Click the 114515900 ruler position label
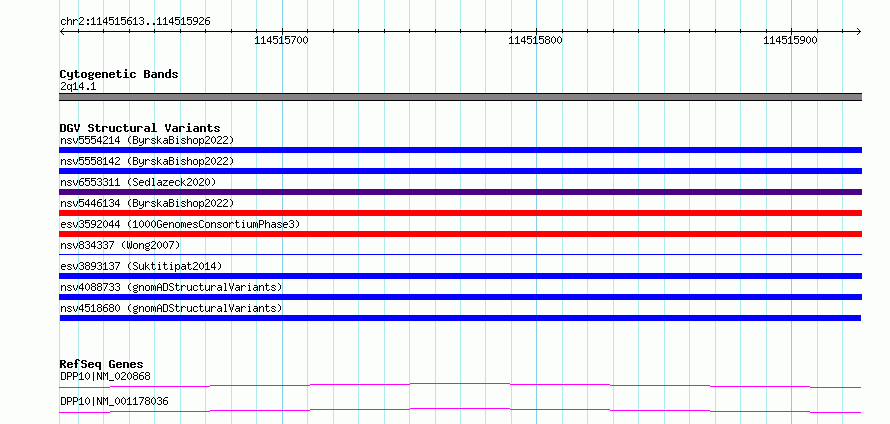The height and width of the screenshot is (424, 890). coord(790,40)
